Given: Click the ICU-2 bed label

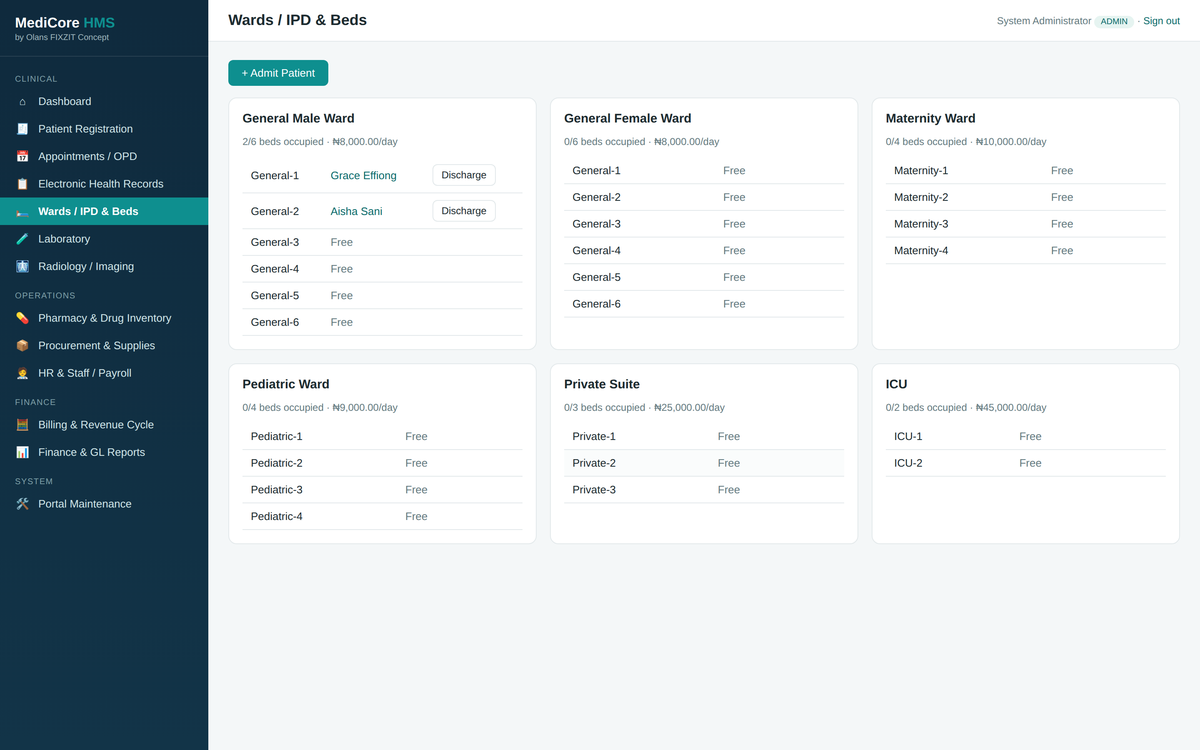Looking at the screenshot, I should (x=908, y=463).
